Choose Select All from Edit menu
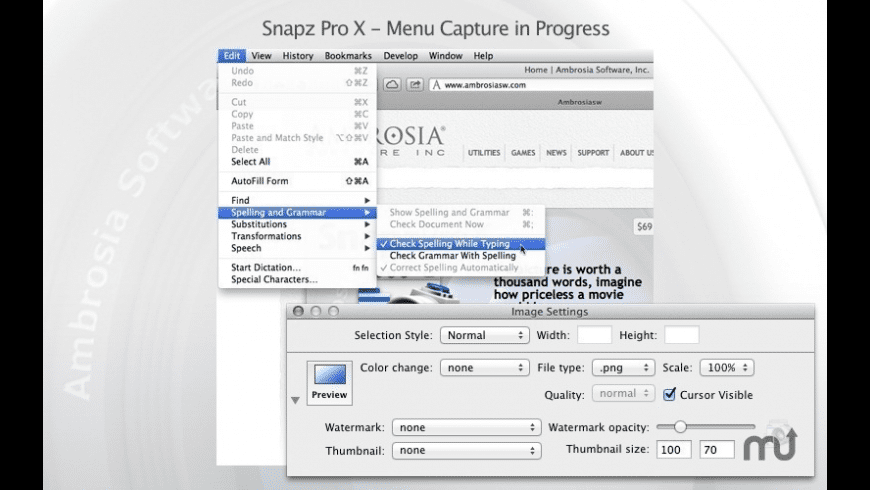870x490 pixels. tap(297, 161)
